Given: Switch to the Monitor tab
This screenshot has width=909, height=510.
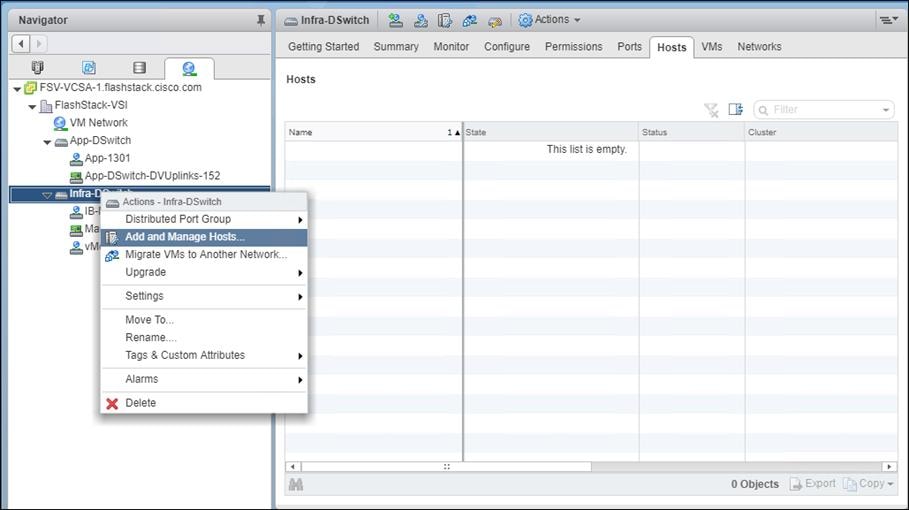Looking at the screenshot, I should point(451,46).
